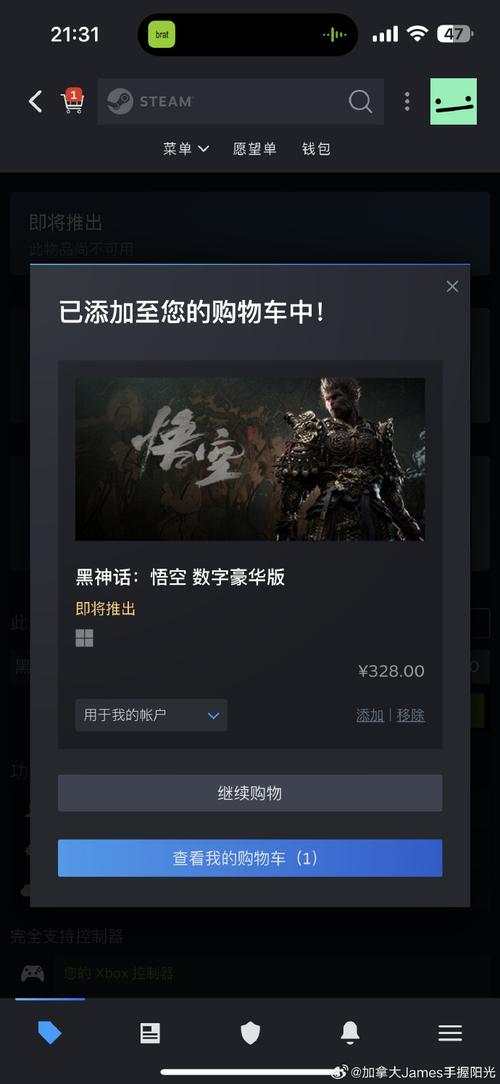Open the 钱包 wallet menu item
The image size is (500, 1084).
click(x=316, y=149)
